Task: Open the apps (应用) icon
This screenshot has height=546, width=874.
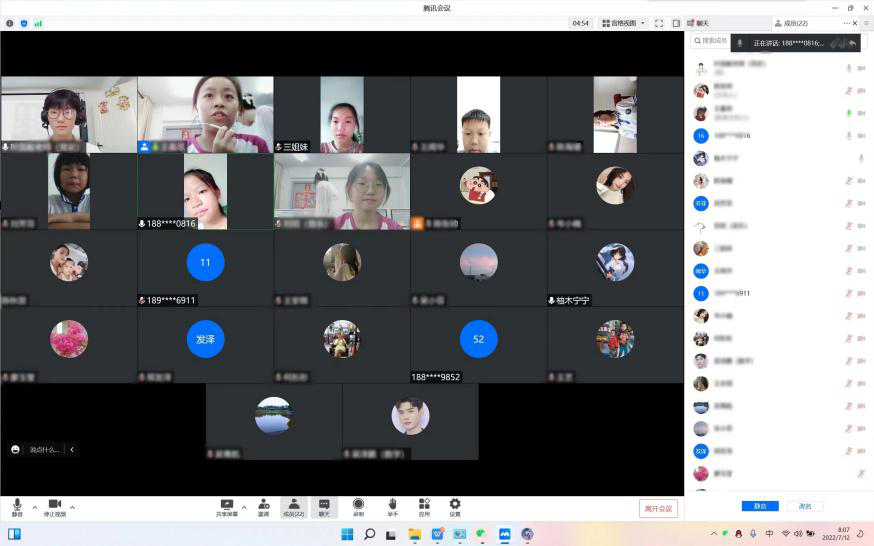Action: tap(424, 507)
